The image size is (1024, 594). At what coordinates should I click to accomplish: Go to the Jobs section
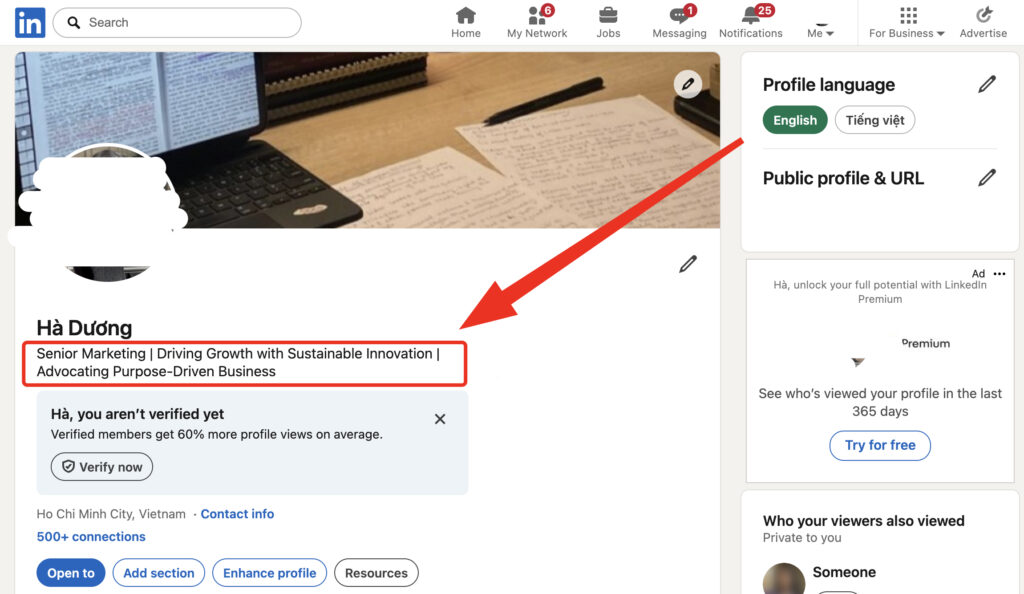(x=608, y=23)
